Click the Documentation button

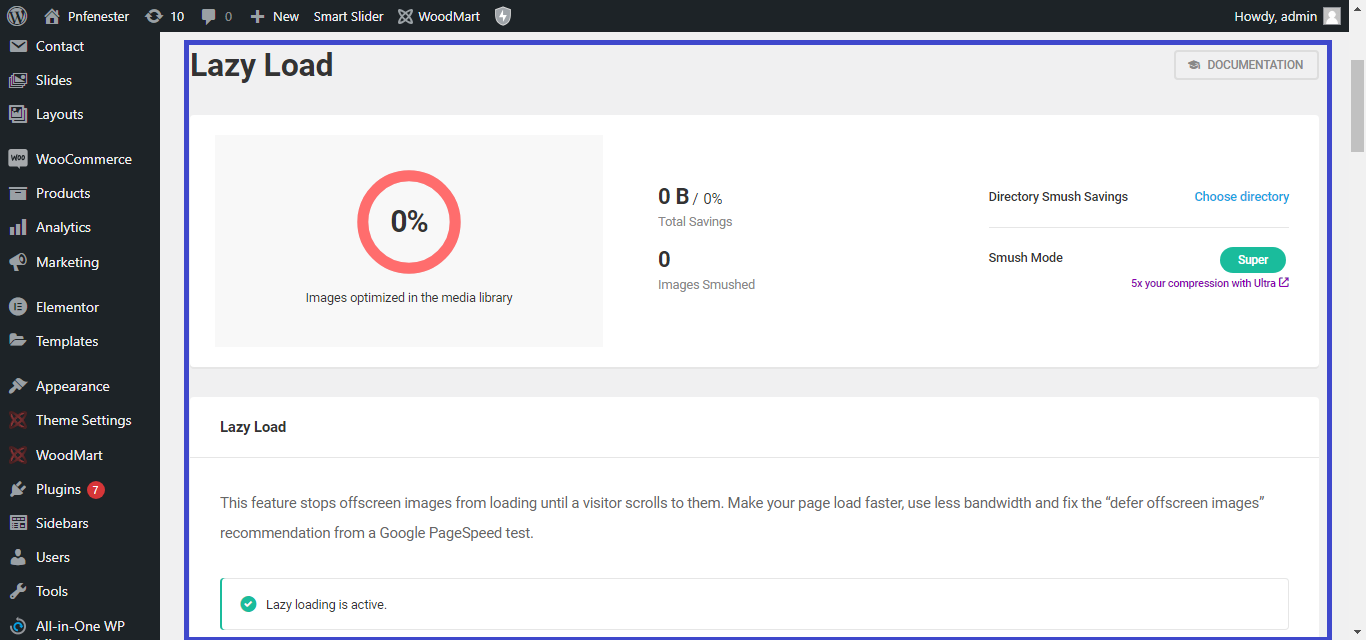[1246, 65]
